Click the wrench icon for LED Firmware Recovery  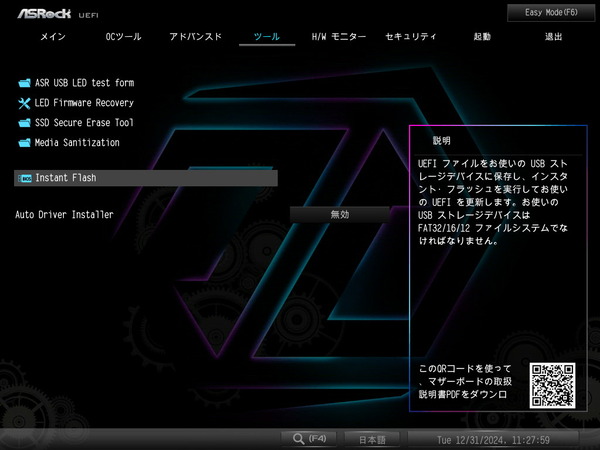[x=24, y=103]
